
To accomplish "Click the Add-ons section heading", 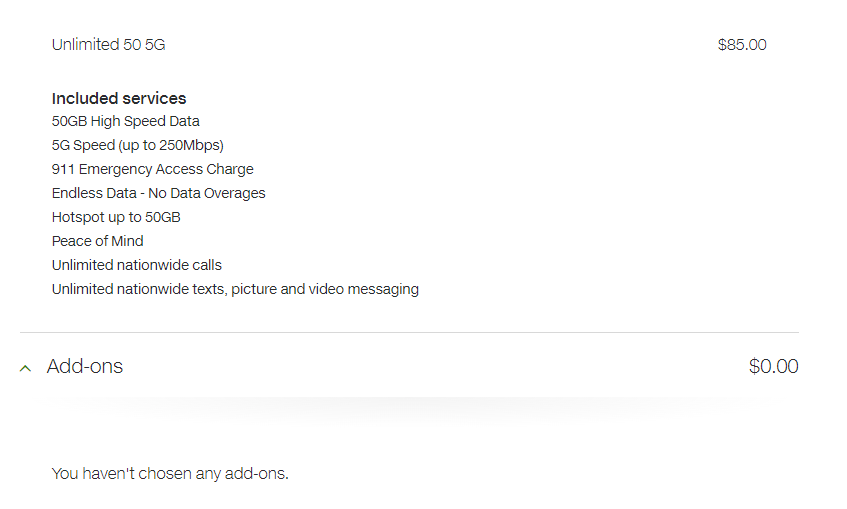I will tap(85, 367).
